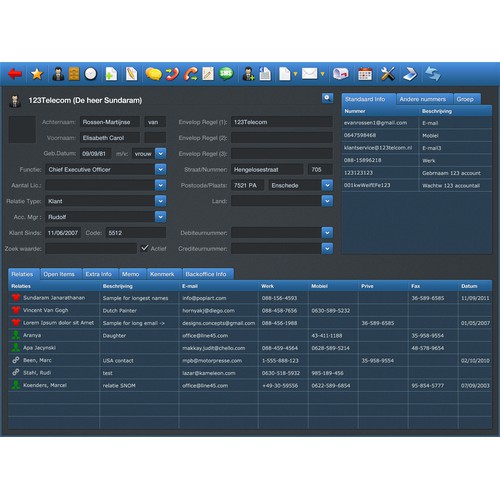Select the evanrossen1@gmail.com number row

coord(417,123)
